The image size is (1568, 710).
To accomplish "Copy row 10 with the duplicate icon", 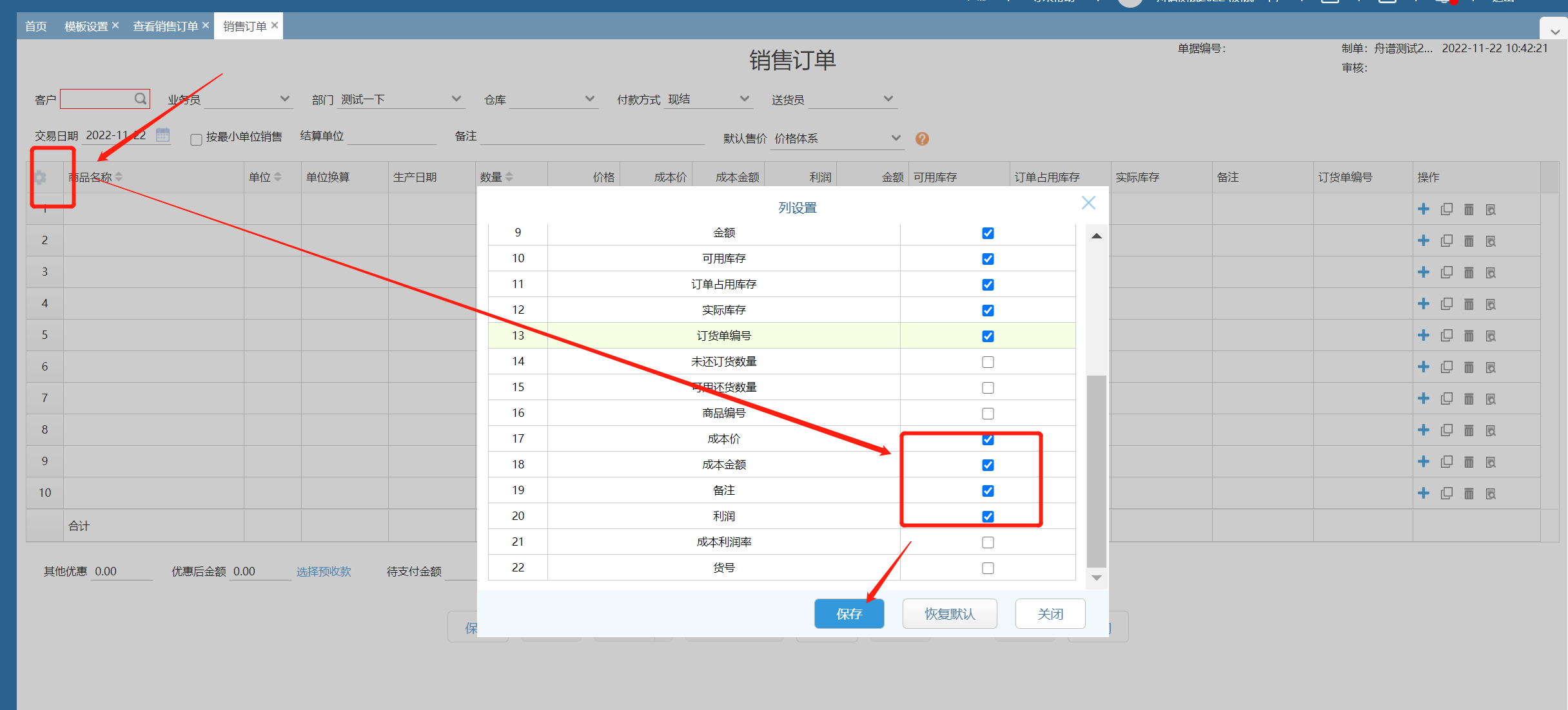I will (x=1446, y=493).
